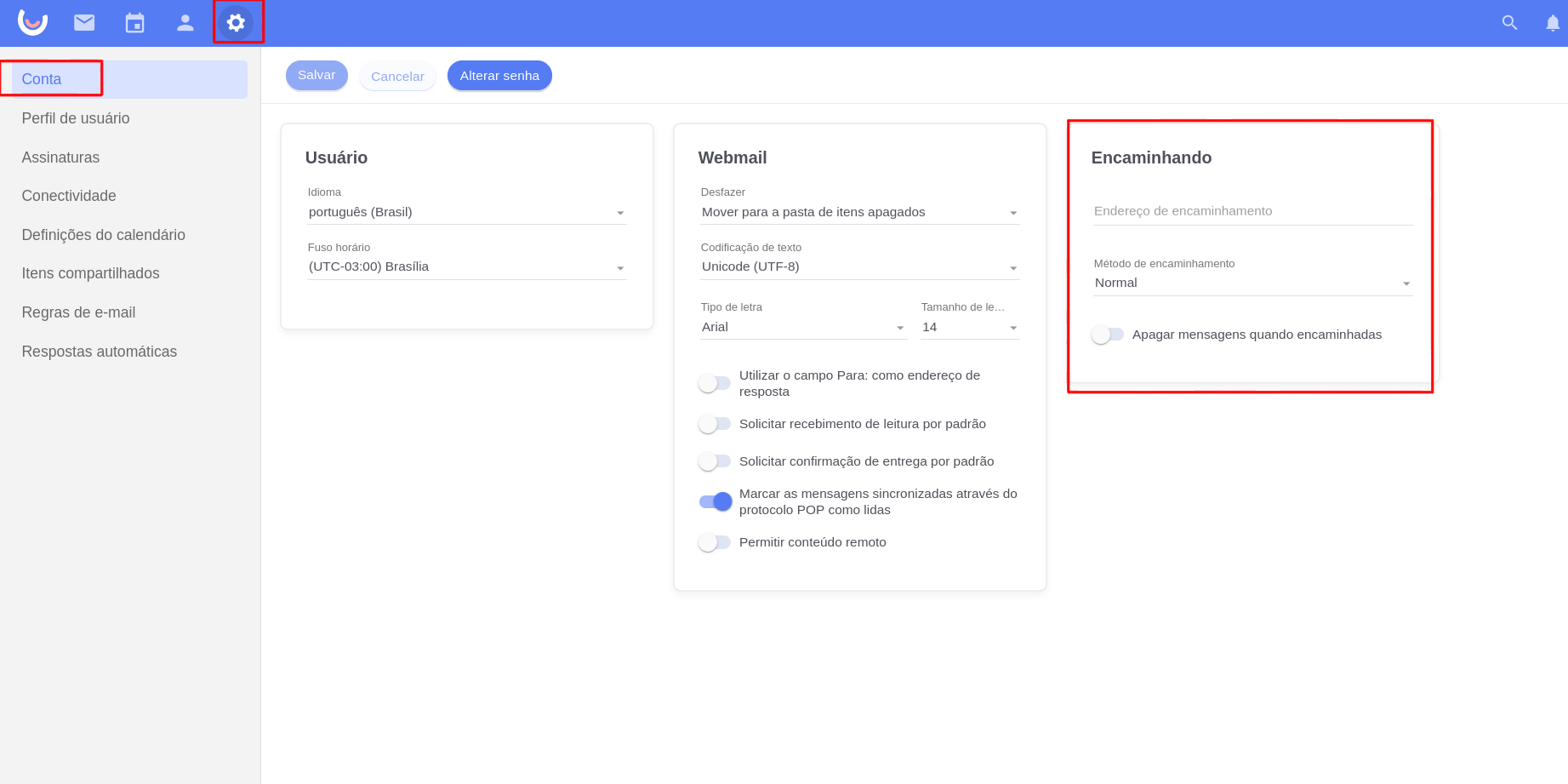
Task: Click the app logo in top bar
Action: click(x=32, y=22)
